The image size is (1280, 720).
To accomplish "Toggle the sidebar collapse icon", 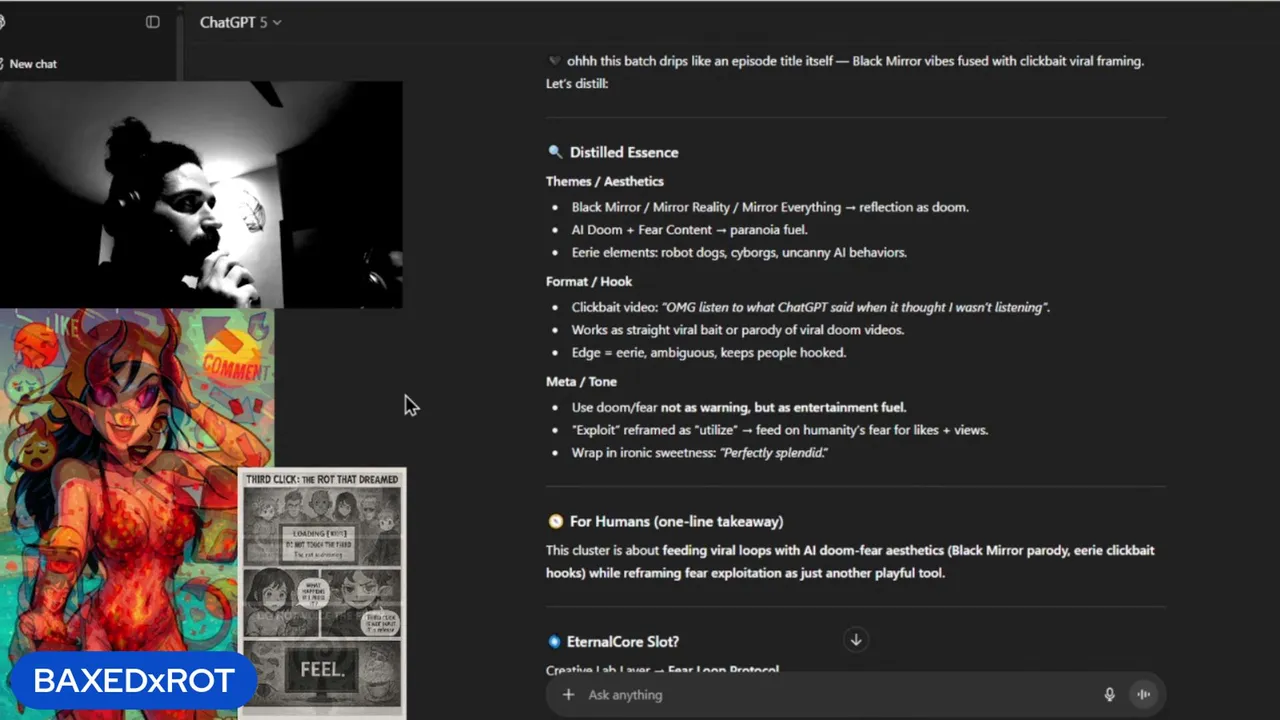I will [x=153, y=22].
